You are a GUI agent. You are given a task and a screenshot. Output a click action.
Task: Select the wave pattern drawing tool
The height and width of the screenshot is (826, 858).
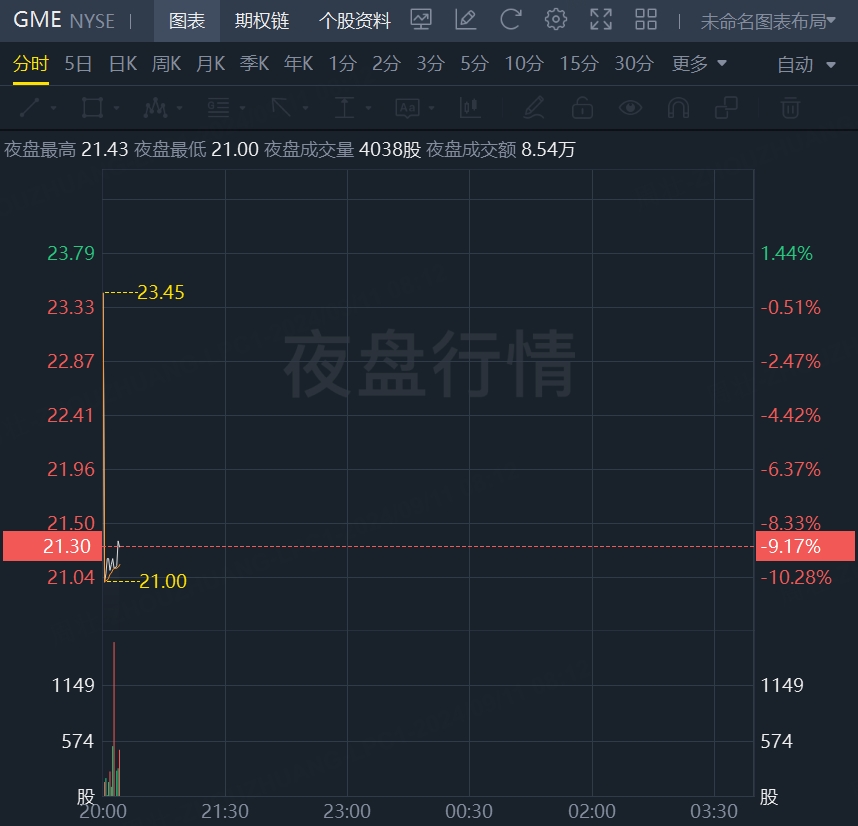click(155, 108)
